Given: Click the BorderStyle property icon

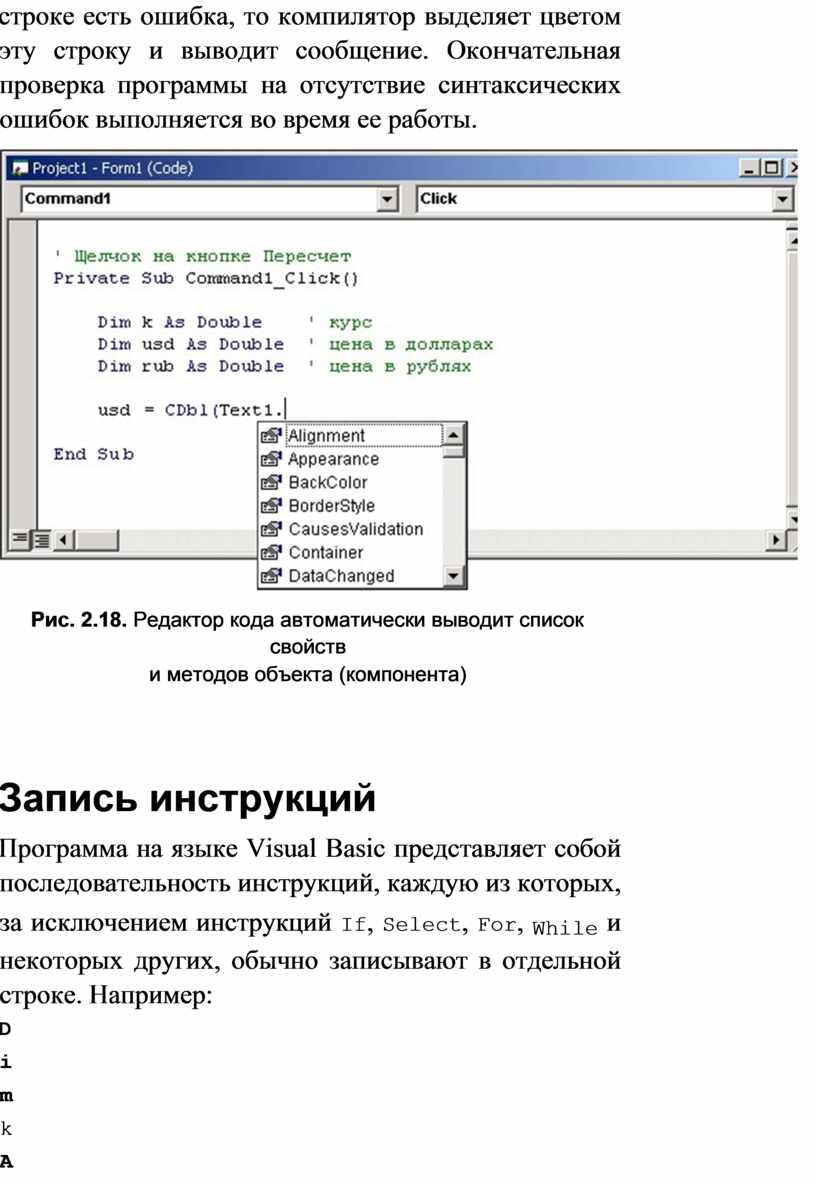Looking at the screenshot, I should pos(271,506).
